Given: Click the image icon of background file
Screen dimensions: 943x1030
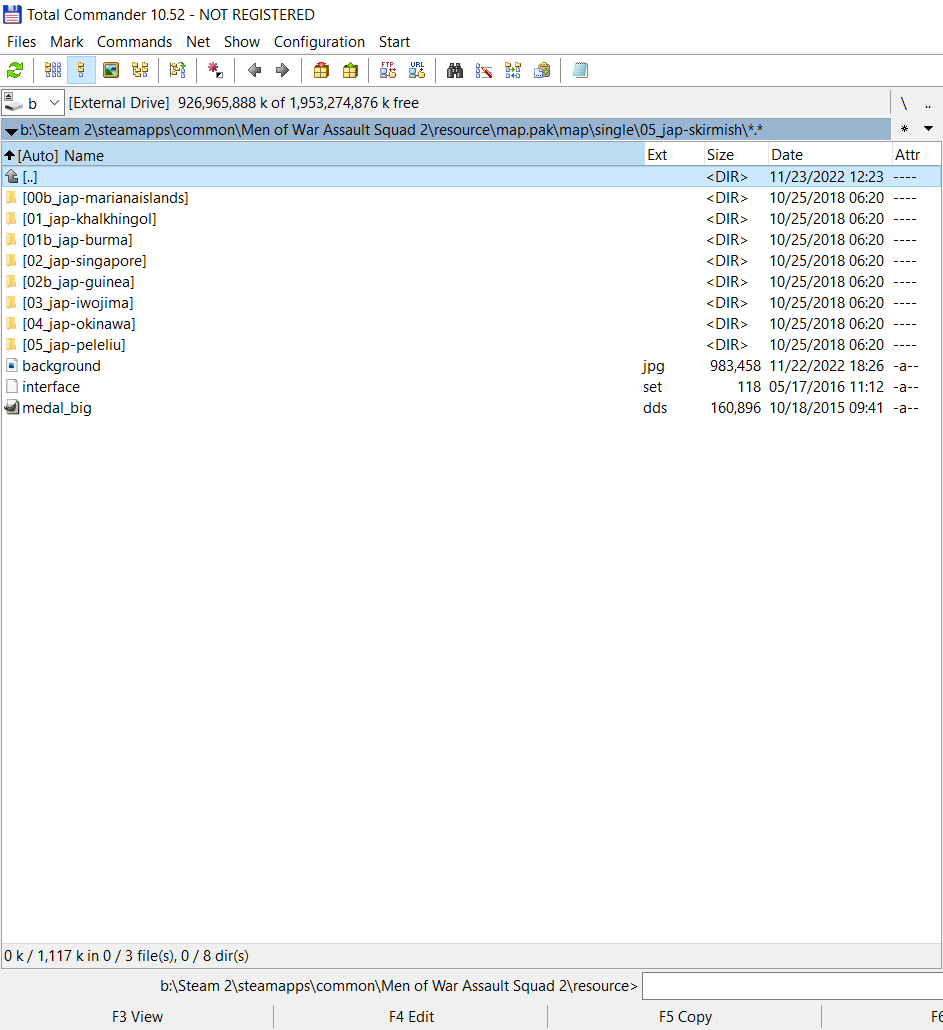Looking at the screenshot, I should coord(11,365).
